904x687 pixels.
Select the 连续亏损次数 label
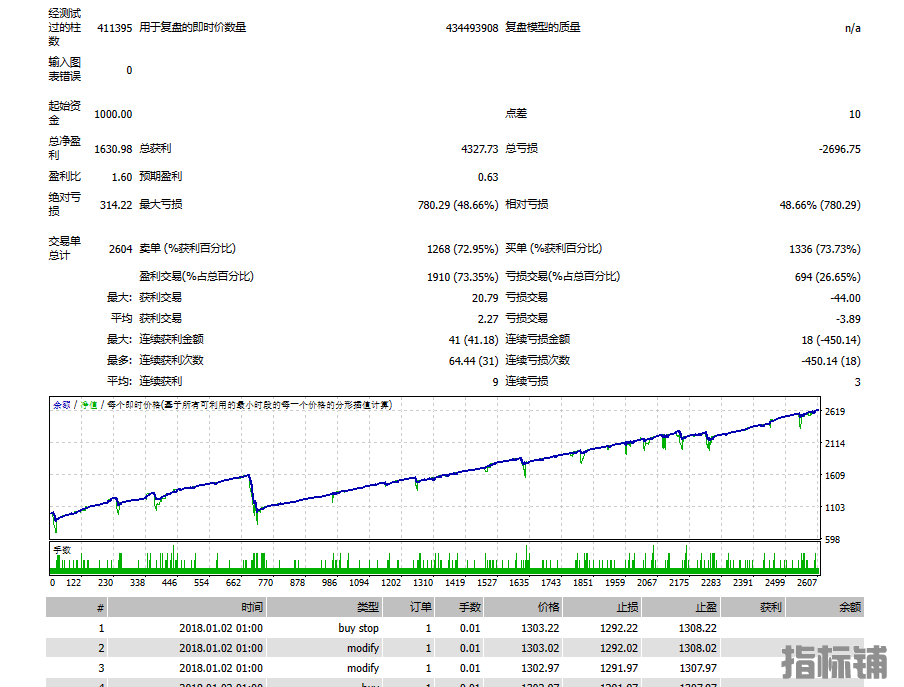point(537,360)
